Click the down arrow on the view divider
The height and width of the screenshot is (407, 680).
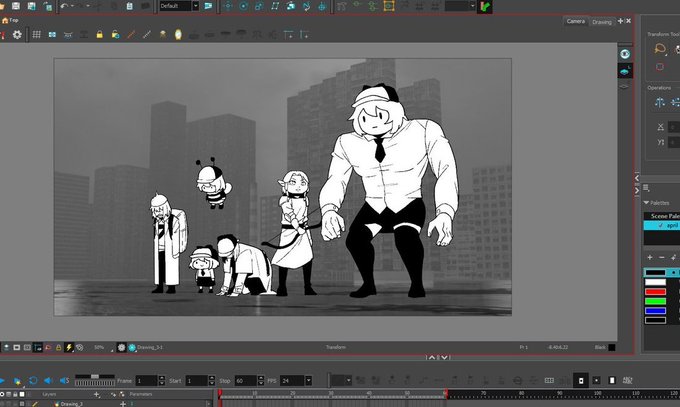pos(445,358)
